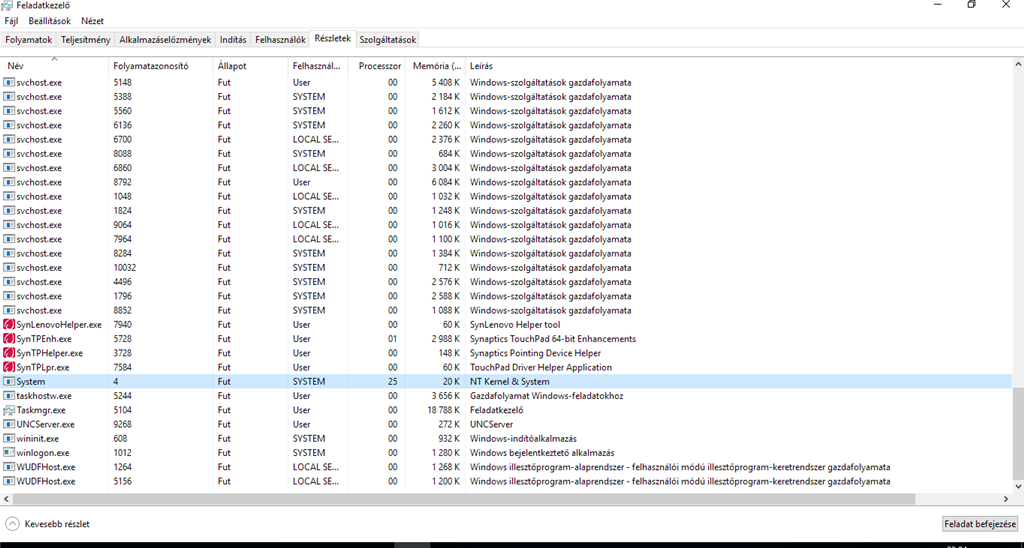Sort by the Processzor column header
The width and height of the screenshot is (1024, 548).
click(377, 66)
